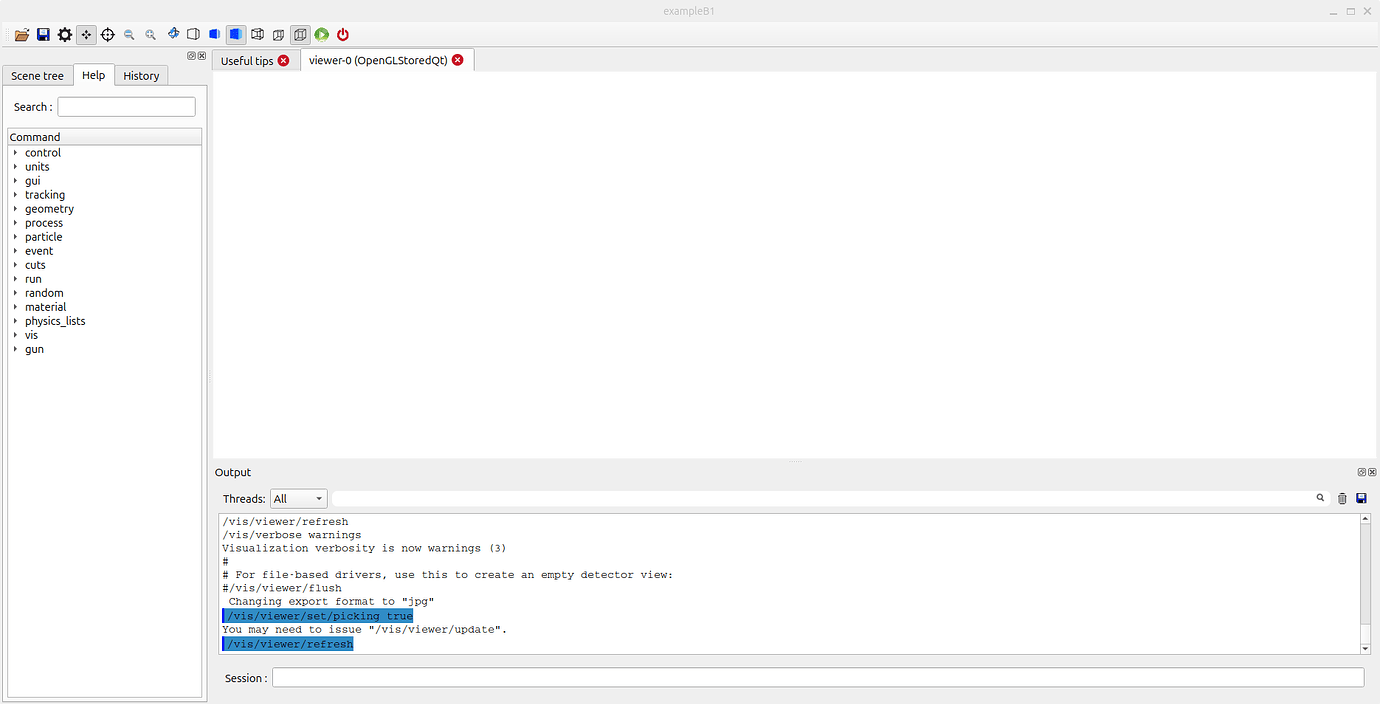
Task: Save the output log to a file
Action: pos(1361,498)
